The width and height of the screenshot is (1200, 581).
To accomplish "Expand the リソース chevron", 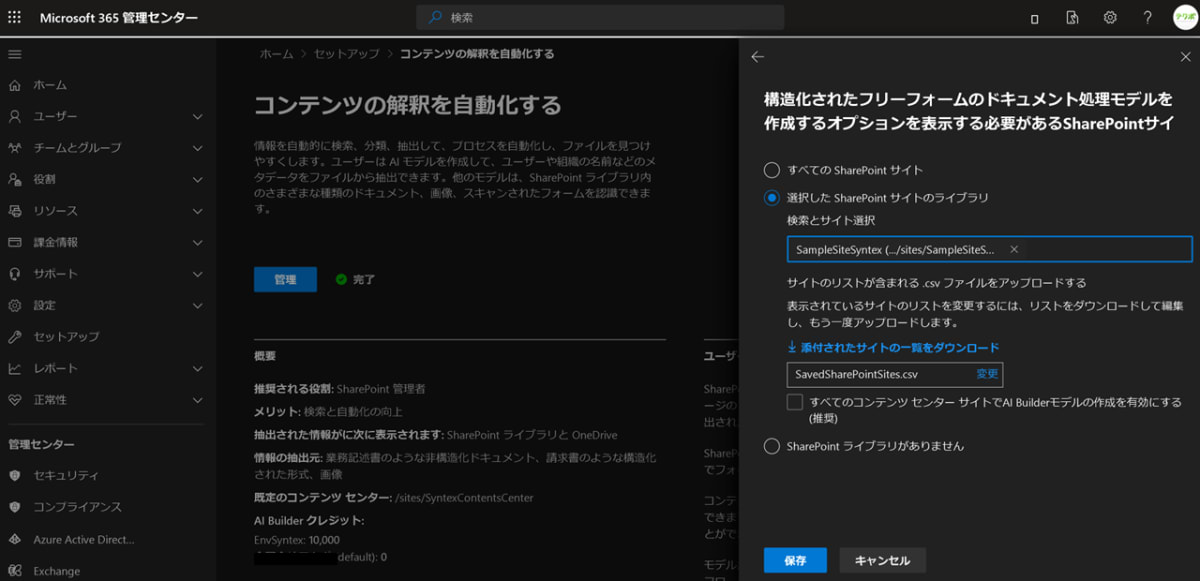I will tap(197, 211).
